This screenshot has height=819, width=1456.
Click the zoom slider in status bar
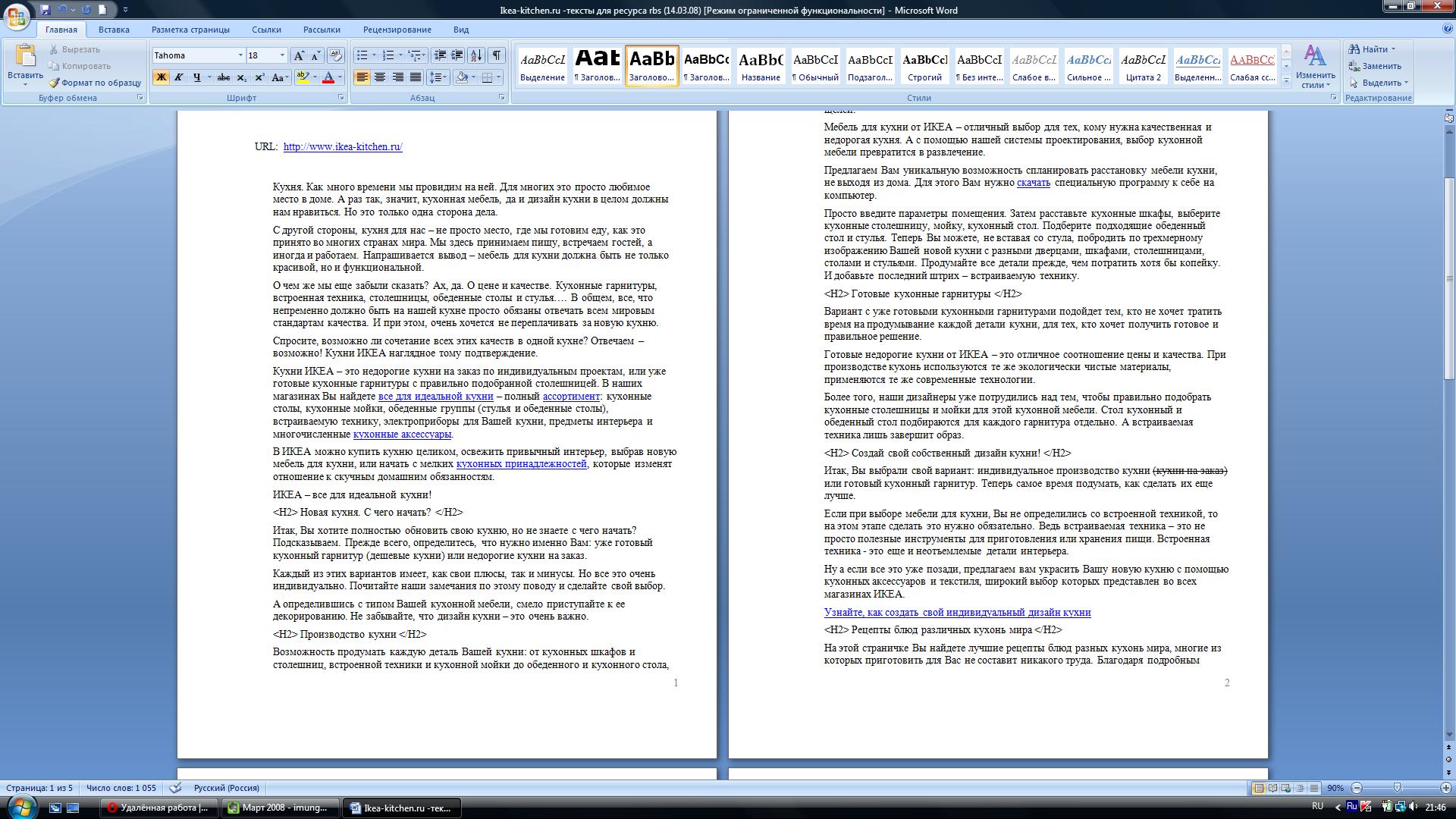click(x=1397, y=788)
